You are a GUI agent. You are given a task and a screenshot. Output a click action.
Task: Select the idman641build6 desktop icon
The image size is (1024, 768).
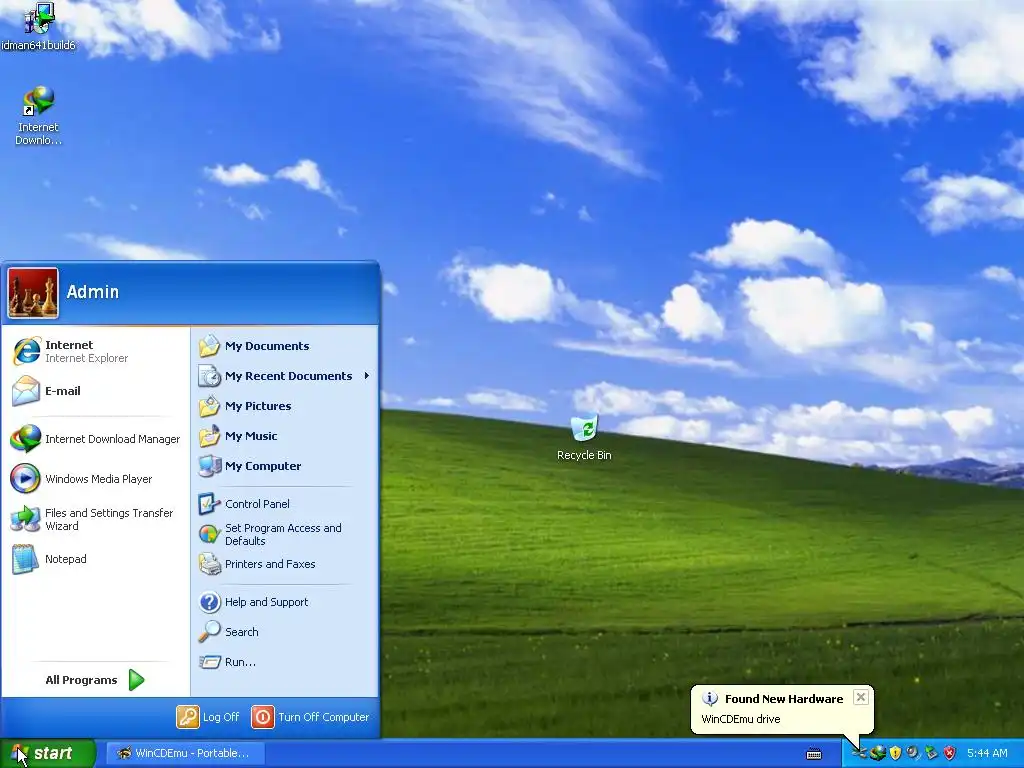(x=38, y=26)
